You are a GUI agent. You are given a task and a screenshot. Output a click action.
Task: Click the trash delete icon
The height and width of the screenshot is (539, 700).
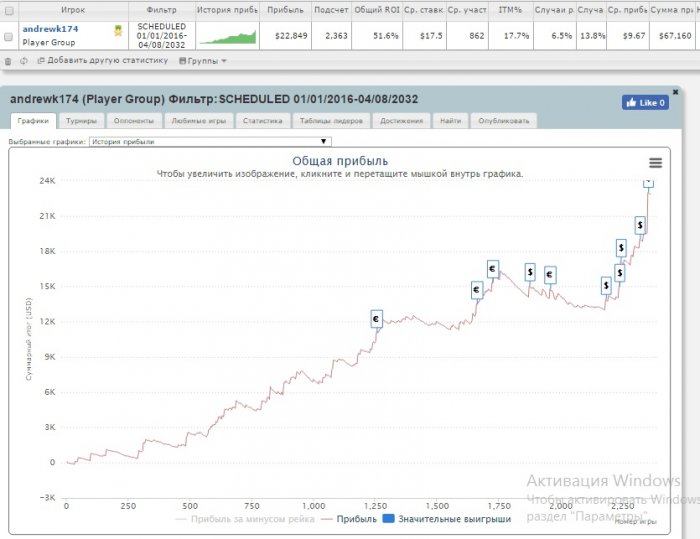tap(8, 61)
